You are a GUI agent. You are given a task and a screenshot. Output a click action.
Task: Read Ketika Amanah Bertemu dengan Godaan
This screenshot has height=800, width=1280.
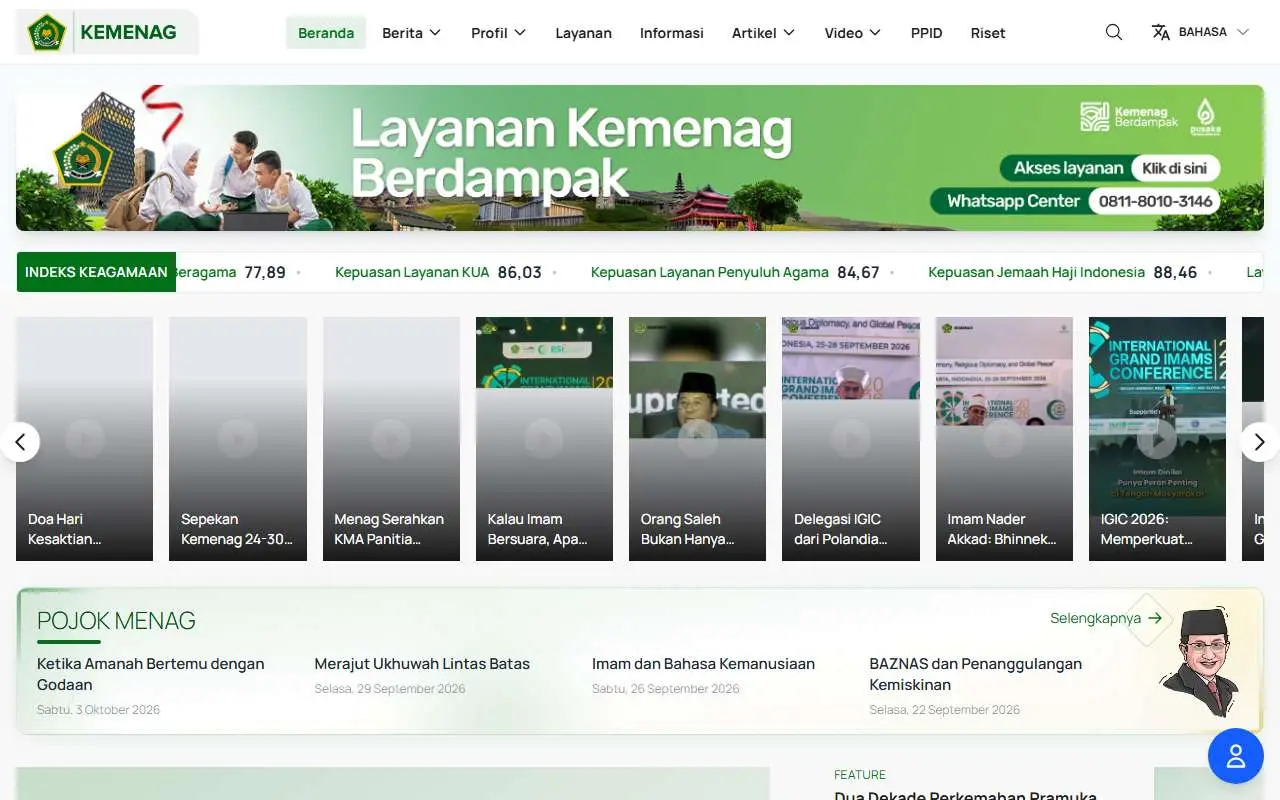pos(151,674)
